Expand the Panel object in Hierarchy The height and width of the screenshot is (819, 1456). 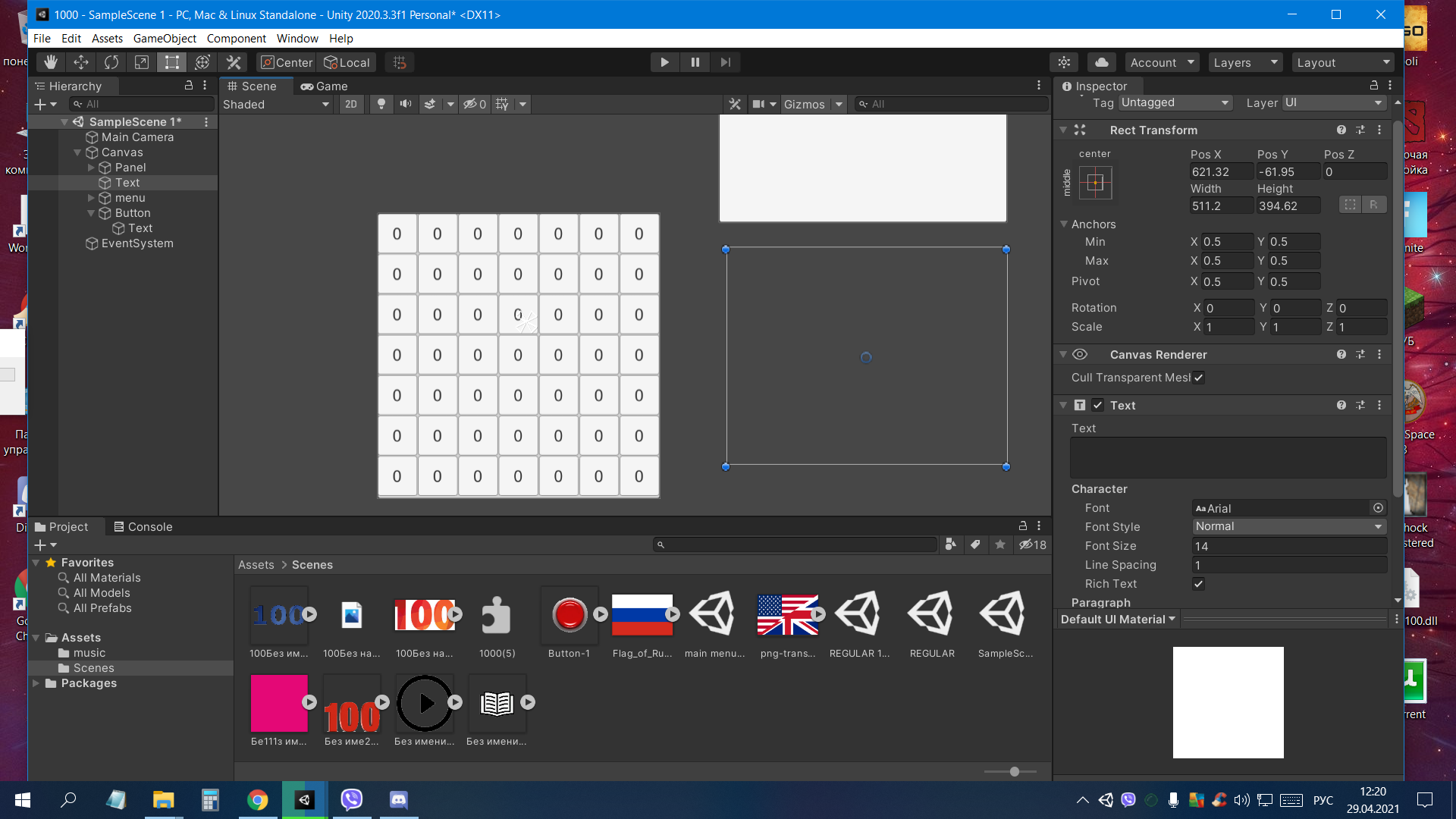click(x=91, y=168)
